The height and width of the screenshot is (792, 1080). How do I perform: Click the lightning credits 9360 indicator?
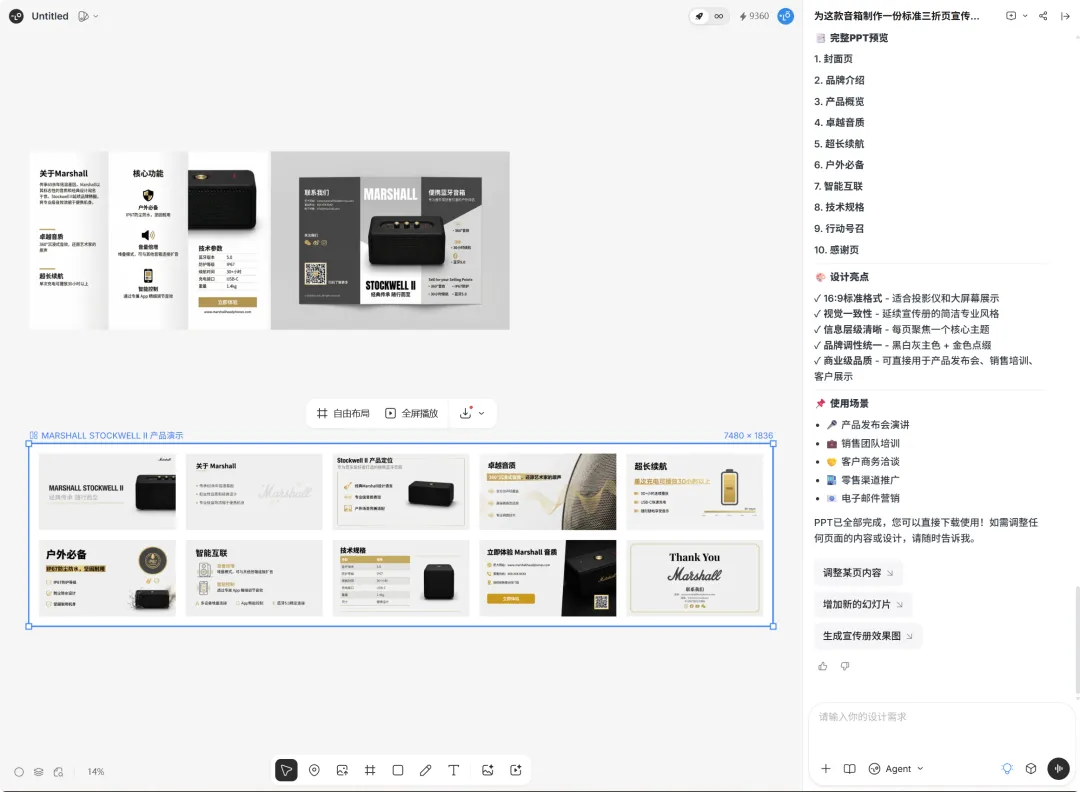click(754, 16)
